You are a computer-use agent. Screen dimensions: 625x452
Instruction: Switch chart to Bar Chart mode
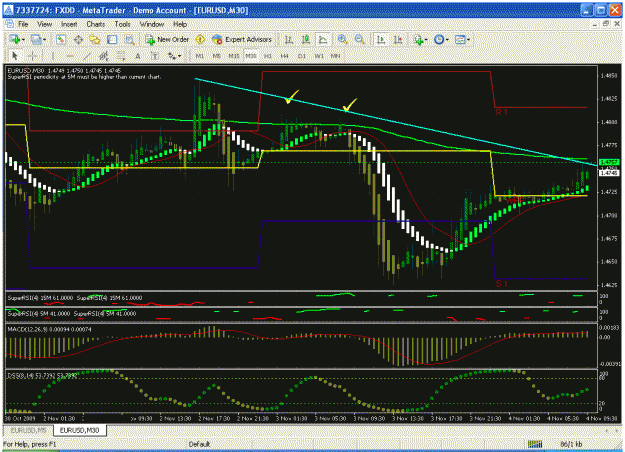point(289,39)
